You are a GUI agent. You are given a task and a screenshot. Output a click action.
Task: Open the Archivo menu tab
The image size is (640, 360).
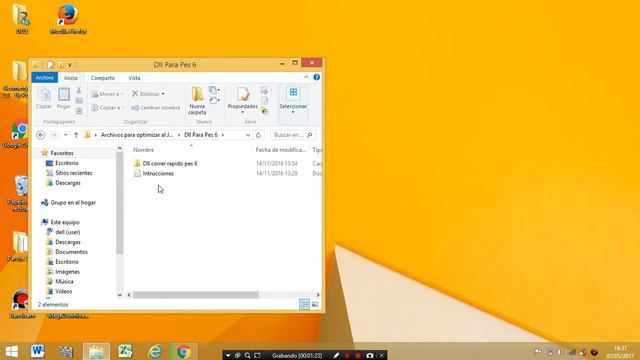click(x=44, y=78)
